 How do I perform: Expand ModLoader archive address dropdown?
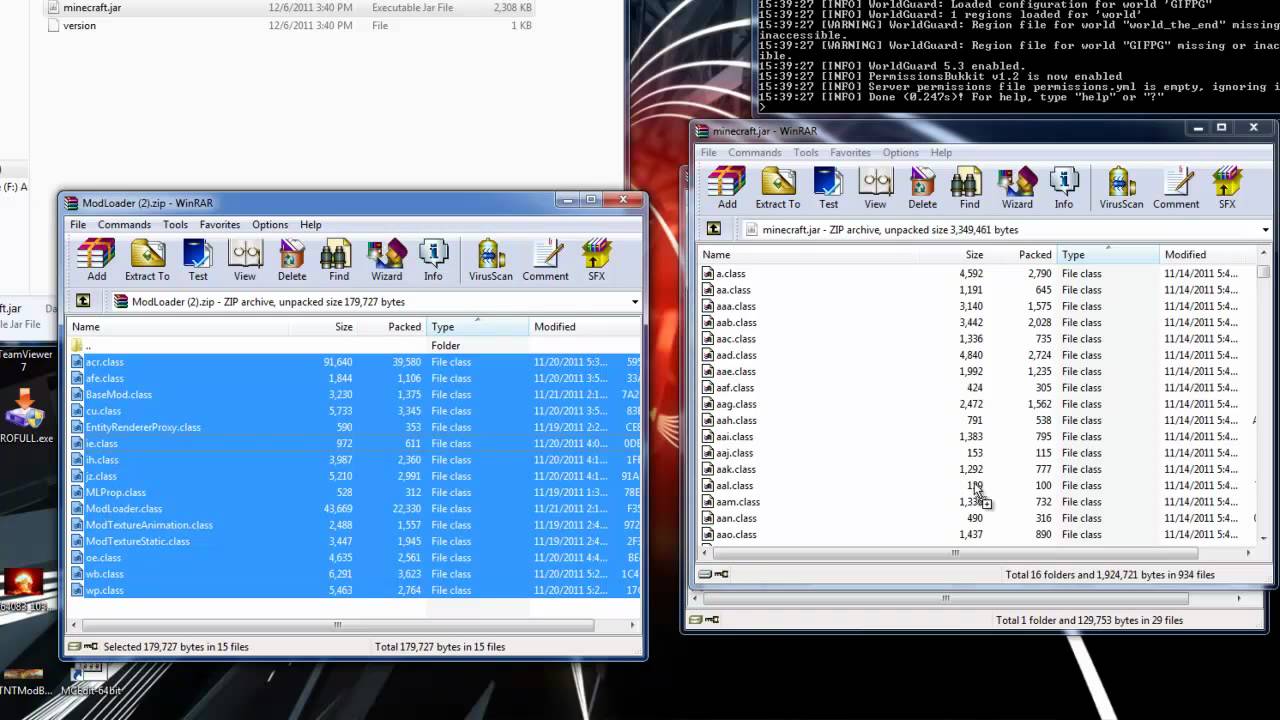634,301
